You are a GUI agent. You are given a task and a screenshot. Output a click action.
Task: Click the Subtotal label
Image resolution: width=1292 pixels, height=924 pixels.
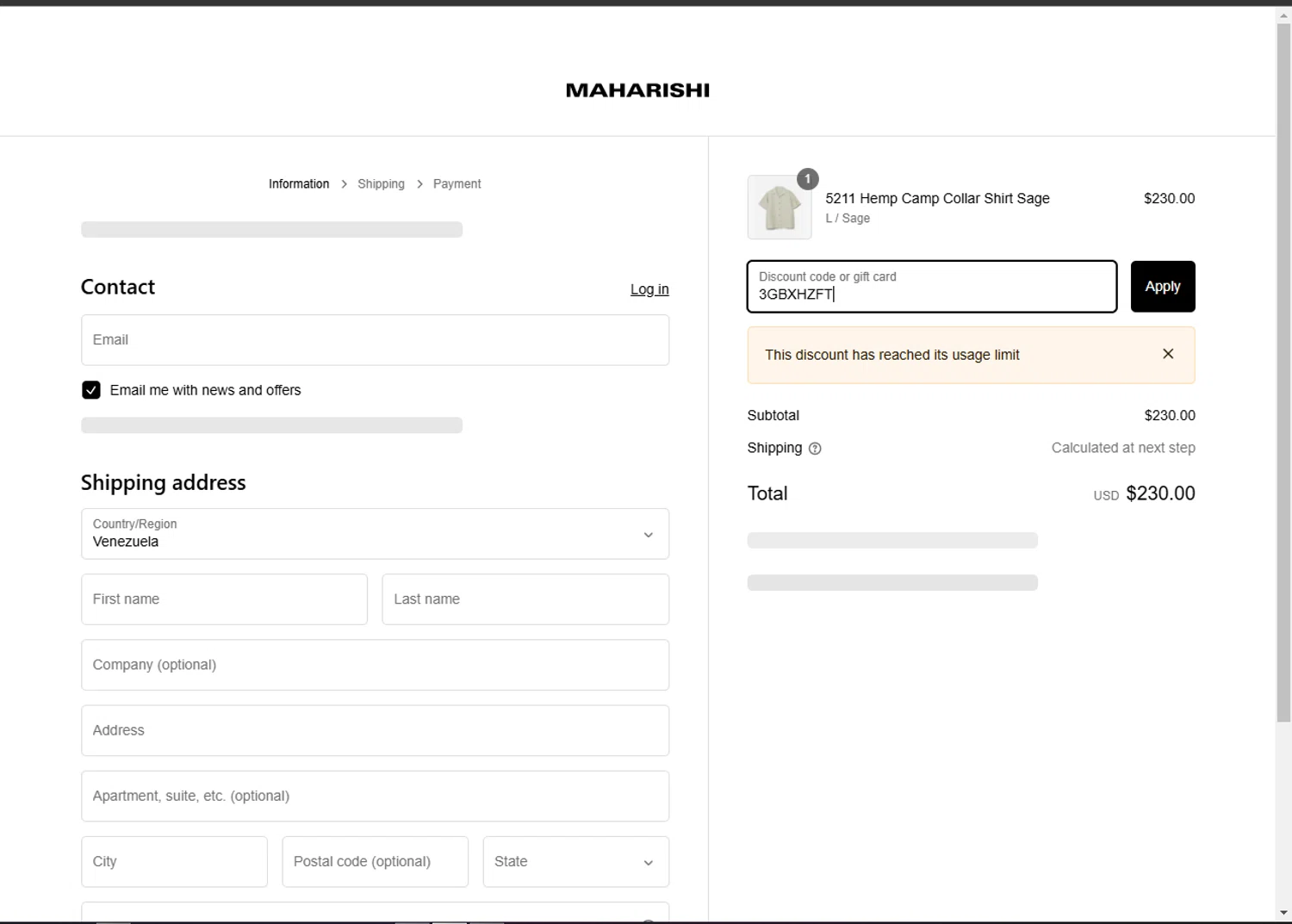[773, 415]
